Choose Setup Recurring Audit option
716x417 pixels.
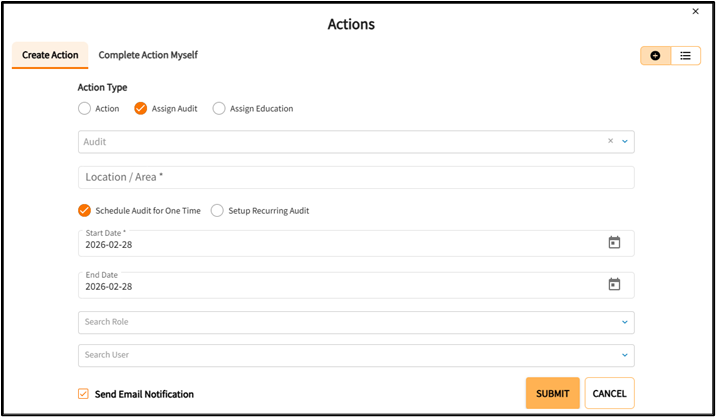[217, 211]
